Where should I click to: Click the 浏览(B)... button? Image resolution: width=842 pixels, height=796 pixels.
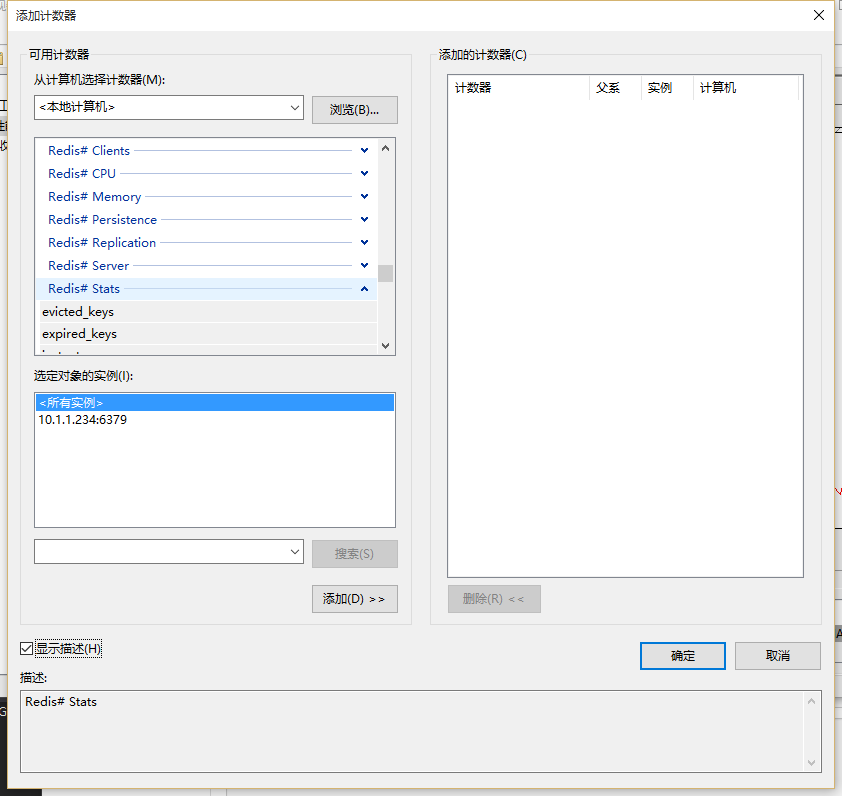click(x=354, y=110)
